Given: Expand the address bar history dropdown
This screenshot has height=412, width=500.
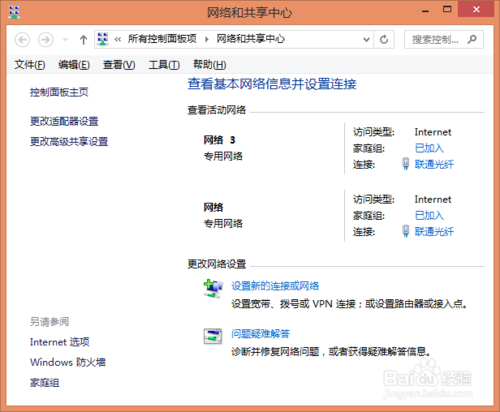Looking at the screenshot, I should [x=366, y=40].
